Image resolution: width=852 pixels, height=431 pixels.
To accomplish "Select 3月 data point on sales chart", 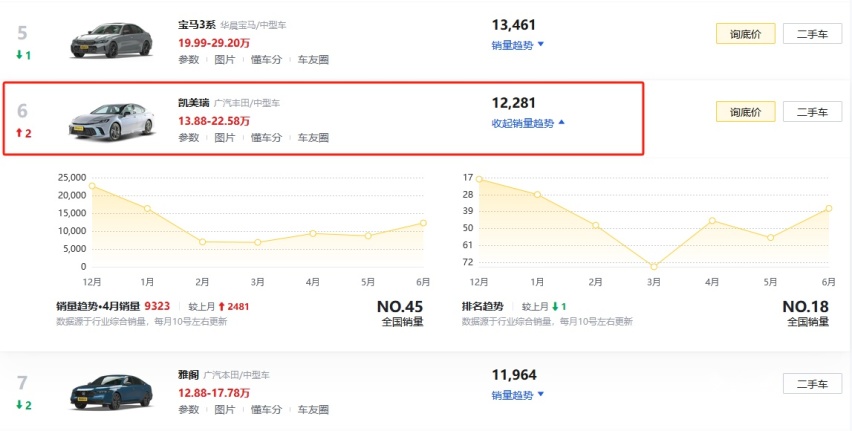I will pyautogui.click(x=258, y=242).
